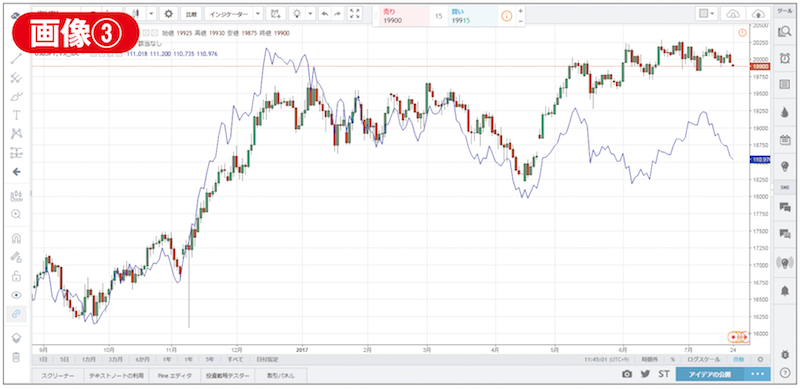Toggle 時間外 extended hours
The width and height of the screenshot is (800, 389).
650,359
